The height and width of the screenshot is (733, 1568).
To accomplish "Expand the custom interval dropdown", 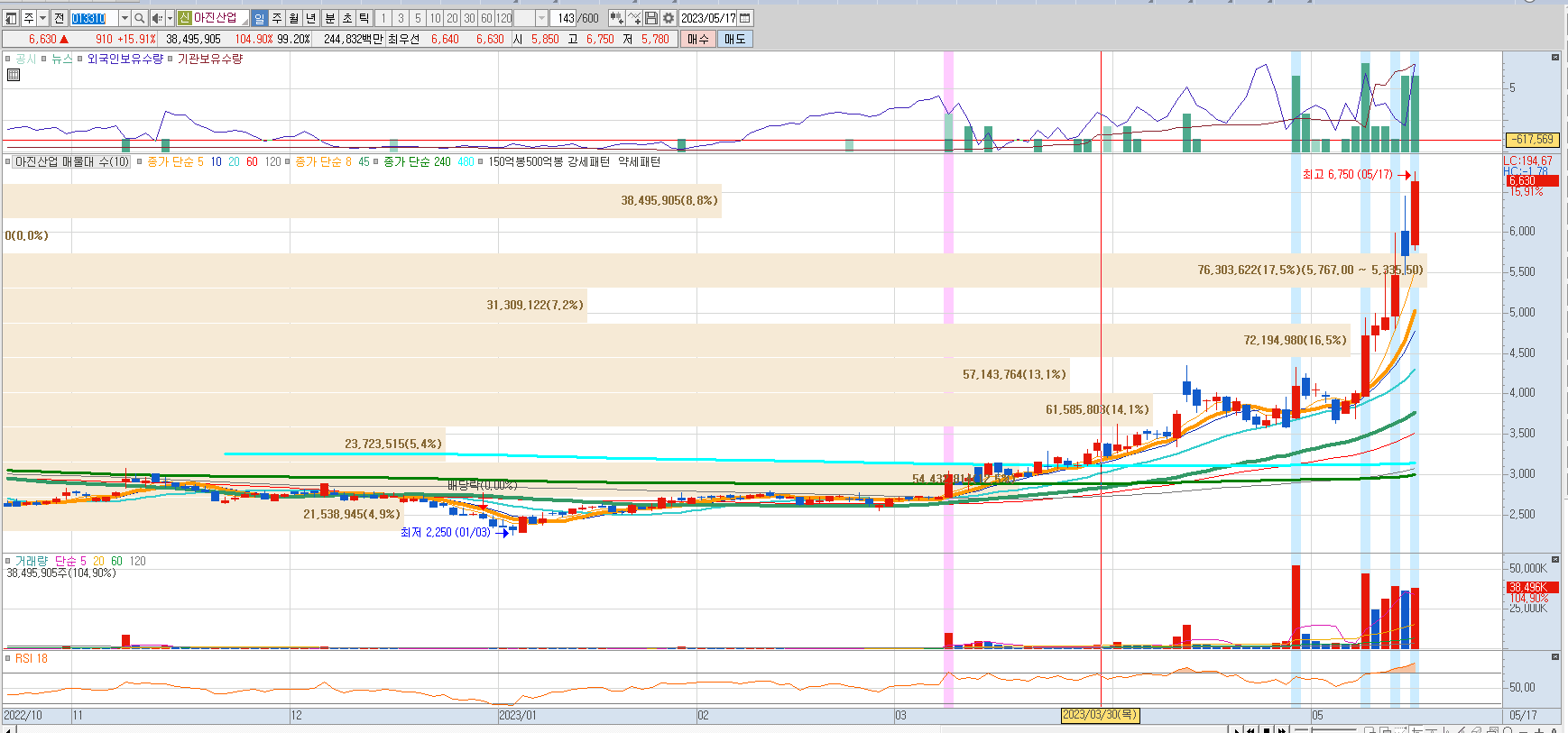I will [x=541, y=18].
